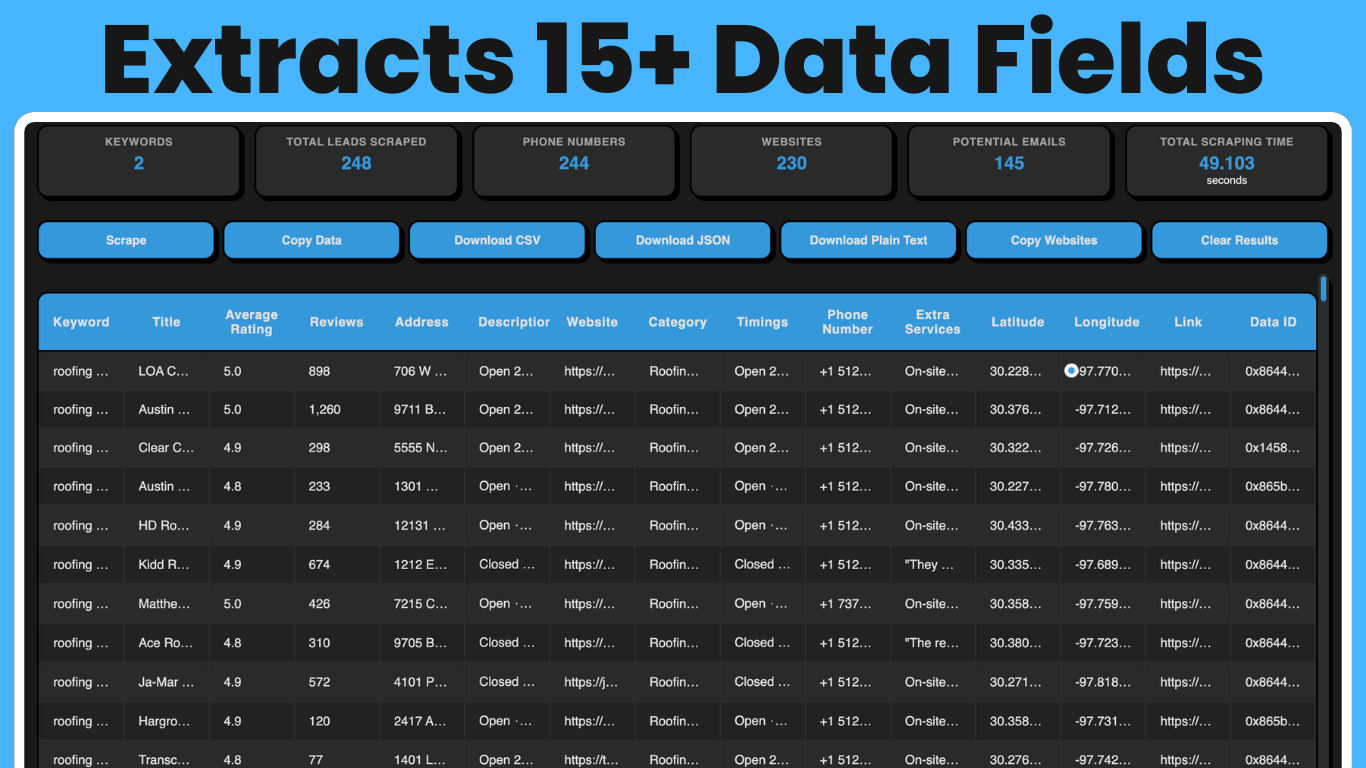Image resolution: width=1366 pixels, height=768 pixels.
Task: Click the Copy Data button
Action: 311,240
